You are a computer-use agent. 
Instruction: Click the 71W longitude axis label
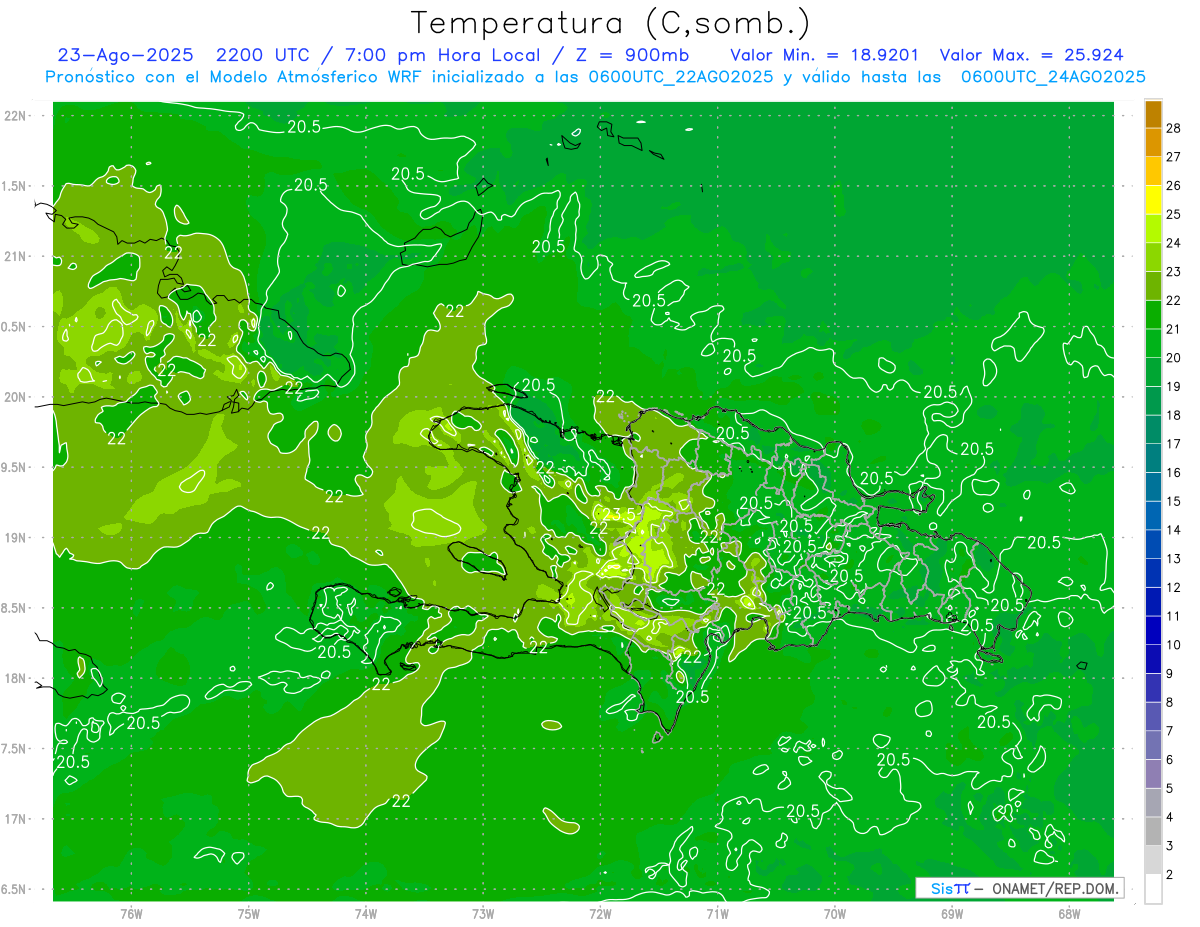point(717,915)
